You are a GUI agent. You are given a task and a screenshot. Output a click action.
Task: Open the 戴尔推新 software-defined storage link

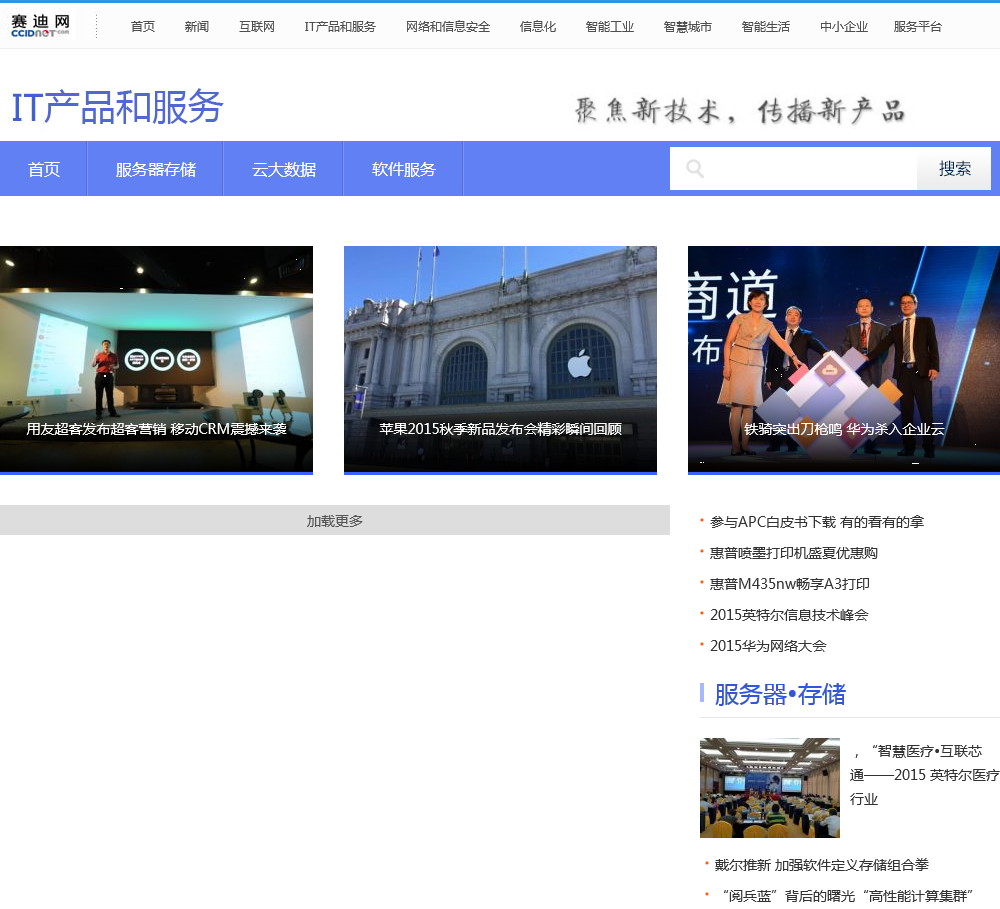click(x=819, y=865)
